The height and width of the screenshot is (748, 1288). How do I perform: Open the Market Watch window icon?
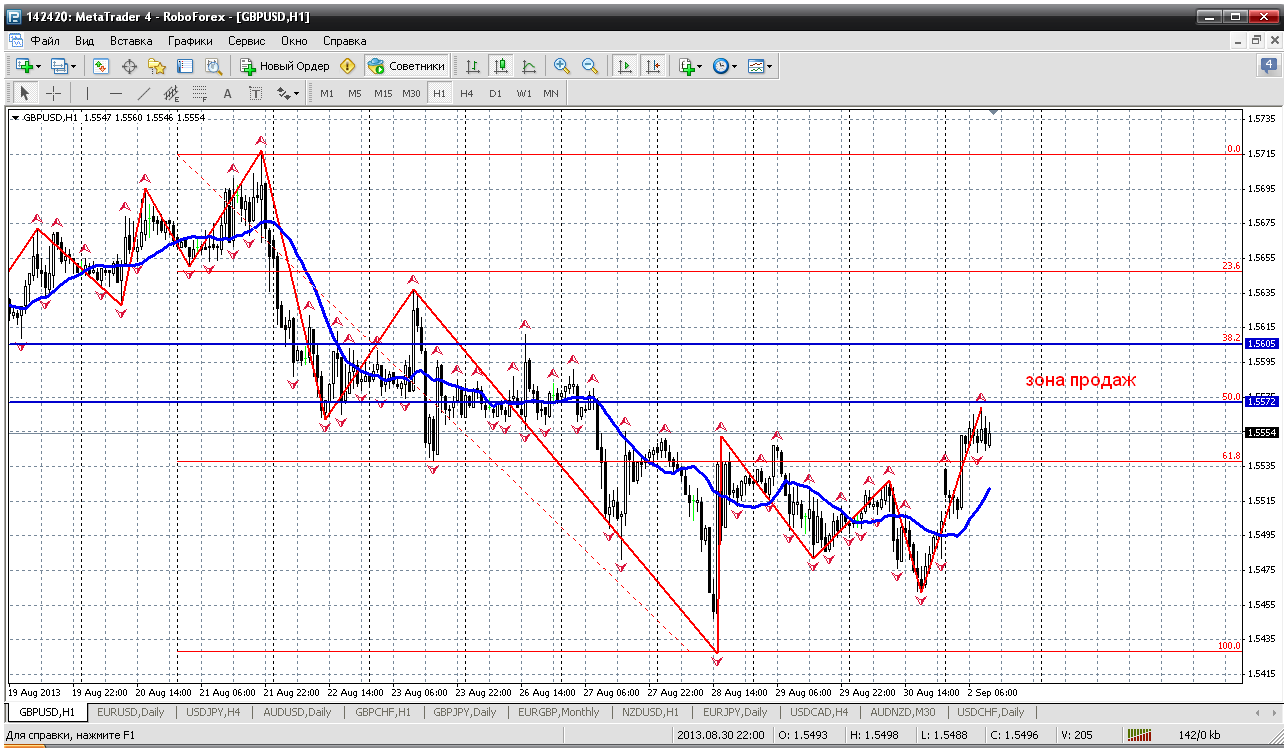(101, 66)
